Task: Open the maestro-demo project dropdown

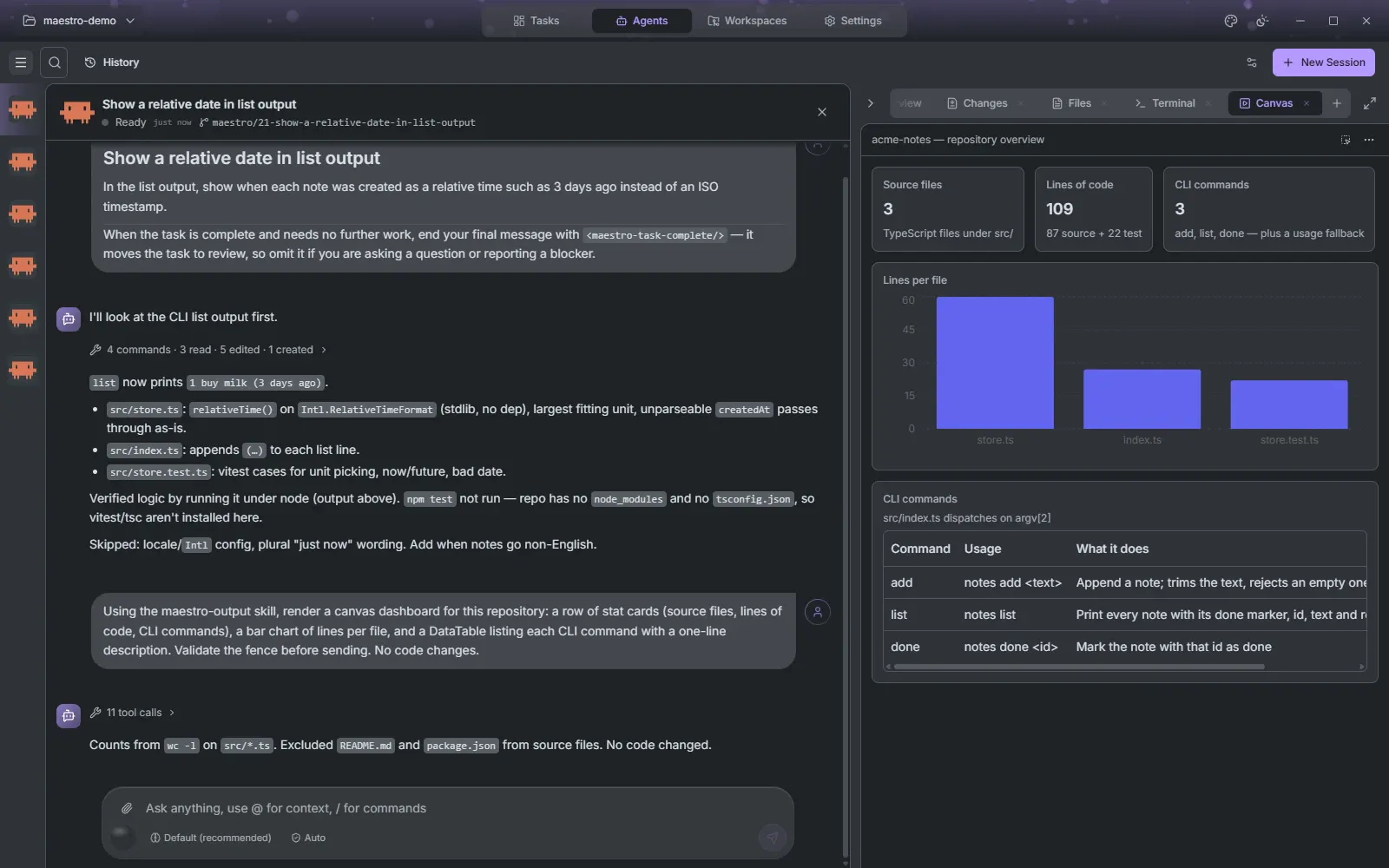Action: (x=79, y=21)
